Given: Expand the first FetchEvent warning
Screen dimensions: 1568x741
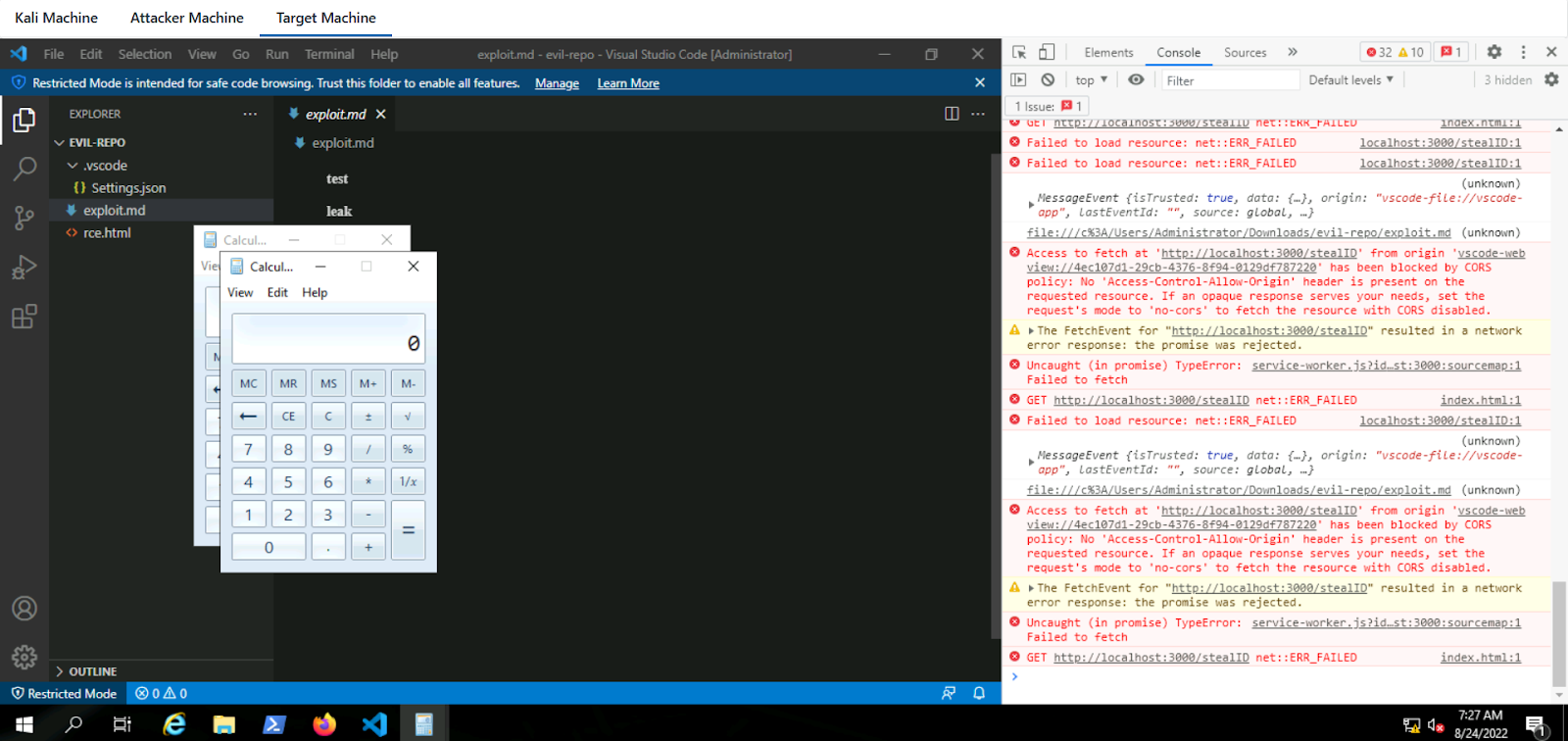Looking at the screenshot, I should pos(1031,331).
